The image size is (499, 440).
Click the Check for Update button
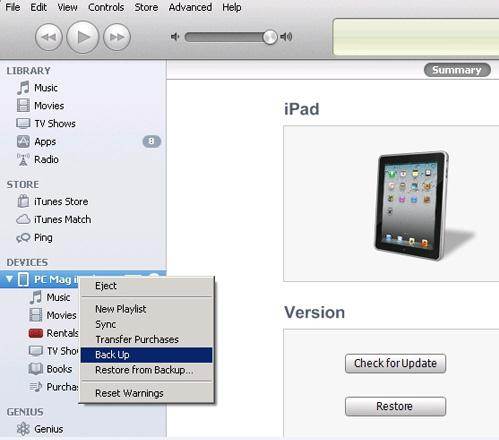(395, 363)
